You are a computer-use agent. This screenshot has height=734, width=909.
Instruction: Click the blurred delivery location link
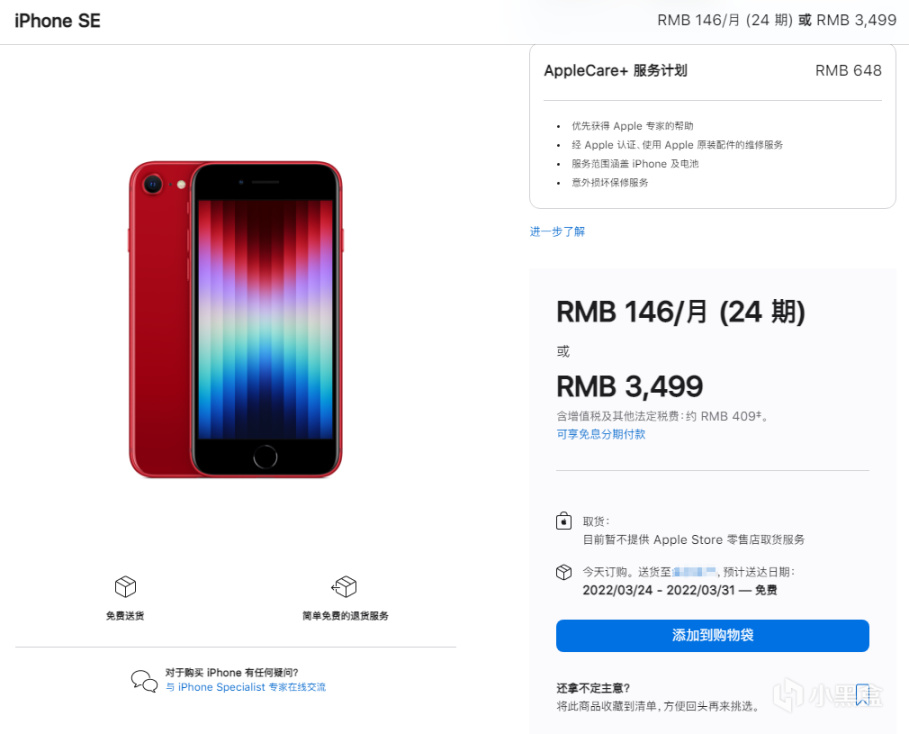694,572
